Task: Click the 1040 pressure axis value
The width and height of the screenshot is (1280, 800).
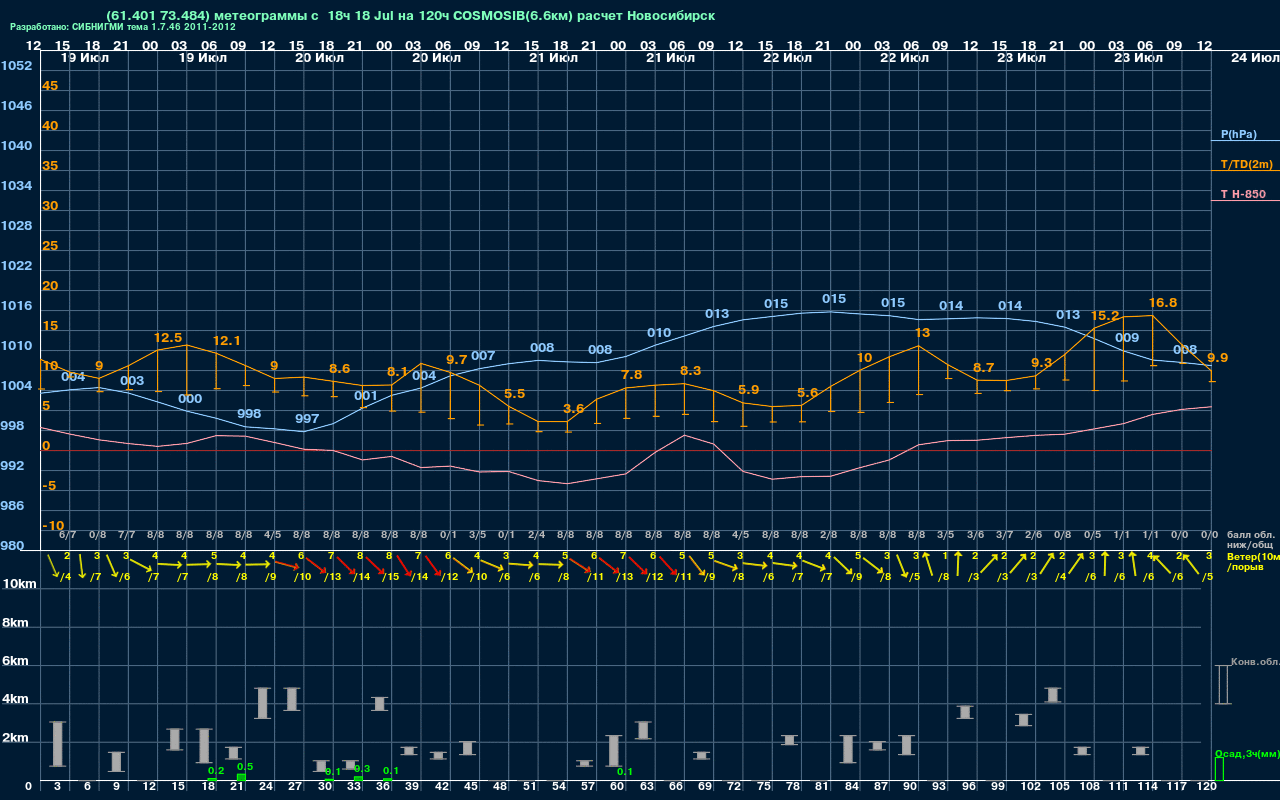Action: [x=16, y=146]
